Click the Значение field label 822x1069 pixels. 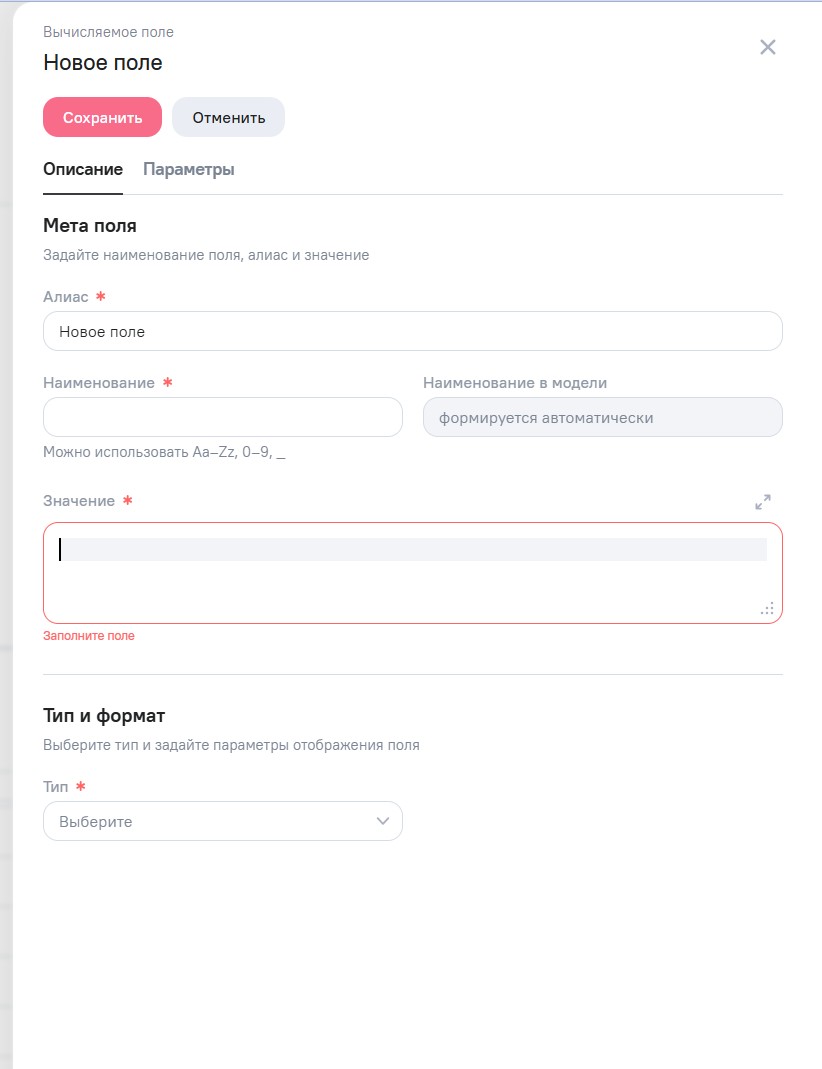[x=79, y=501]
